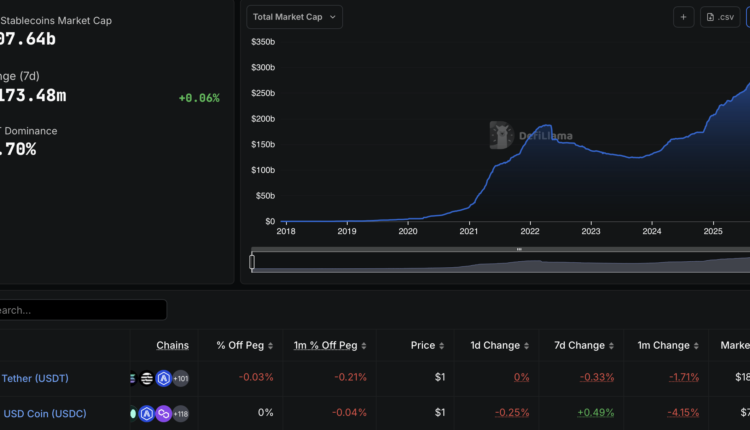Click the Arbitrum chain icon in Tether row
The height and width of the screenshot is (430, 750).
[x=164, y=378]
